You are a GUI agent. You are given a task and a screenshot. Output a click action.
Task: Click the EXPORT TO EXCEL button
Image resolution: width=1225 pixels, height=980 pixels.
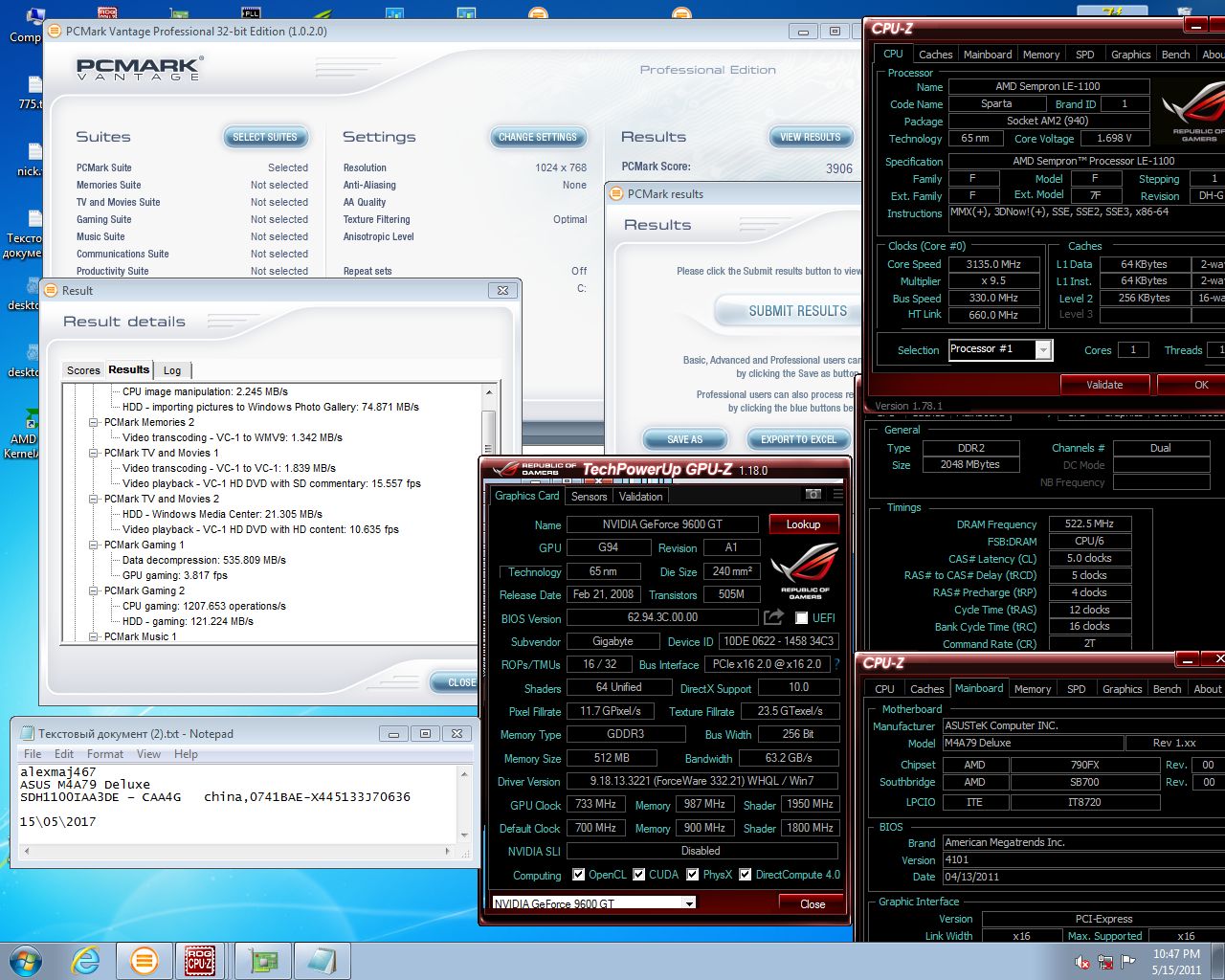[798, 439]
